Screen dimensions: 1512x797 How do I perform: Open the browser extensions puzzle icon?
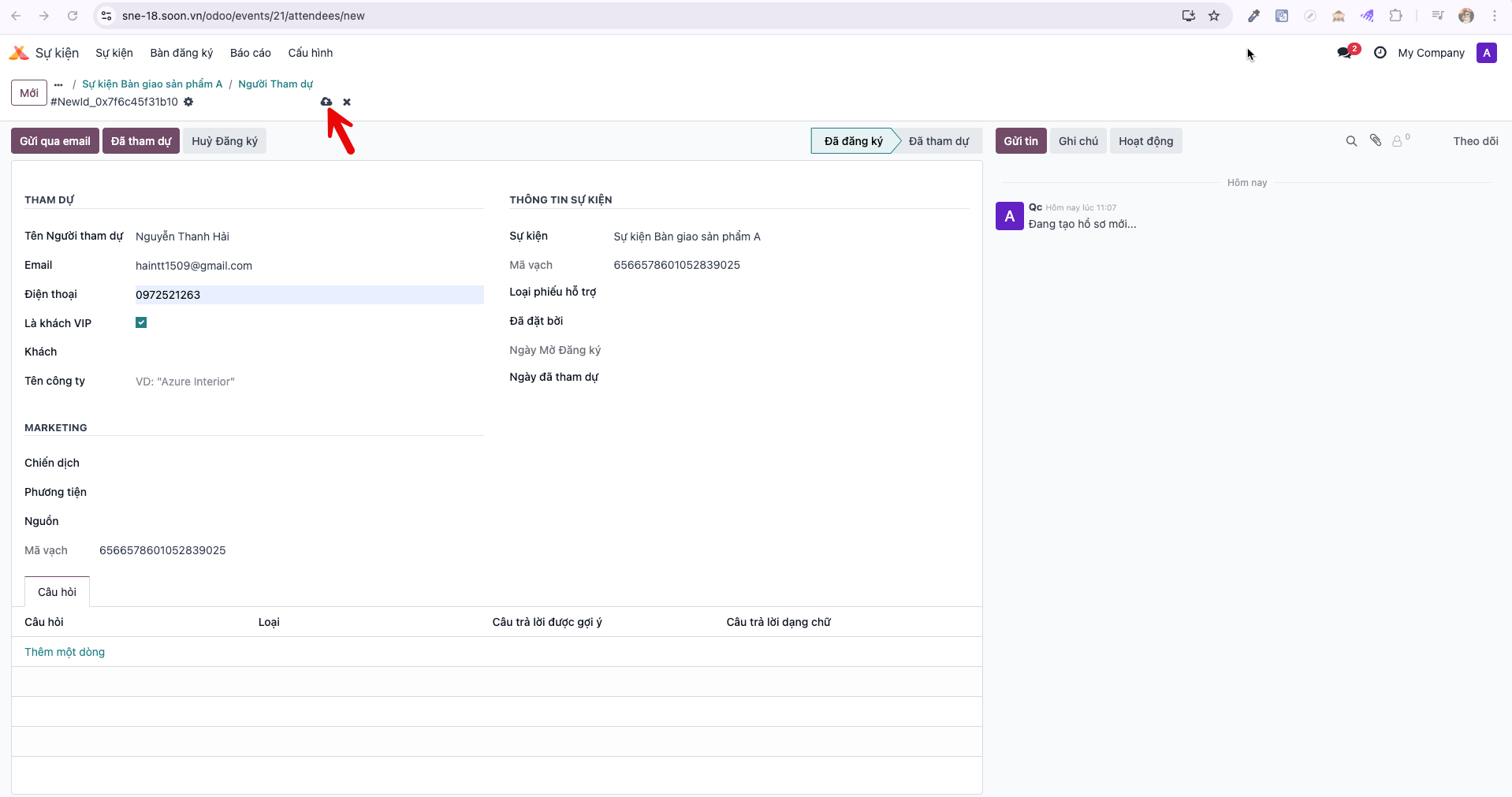pos(1395,16)
